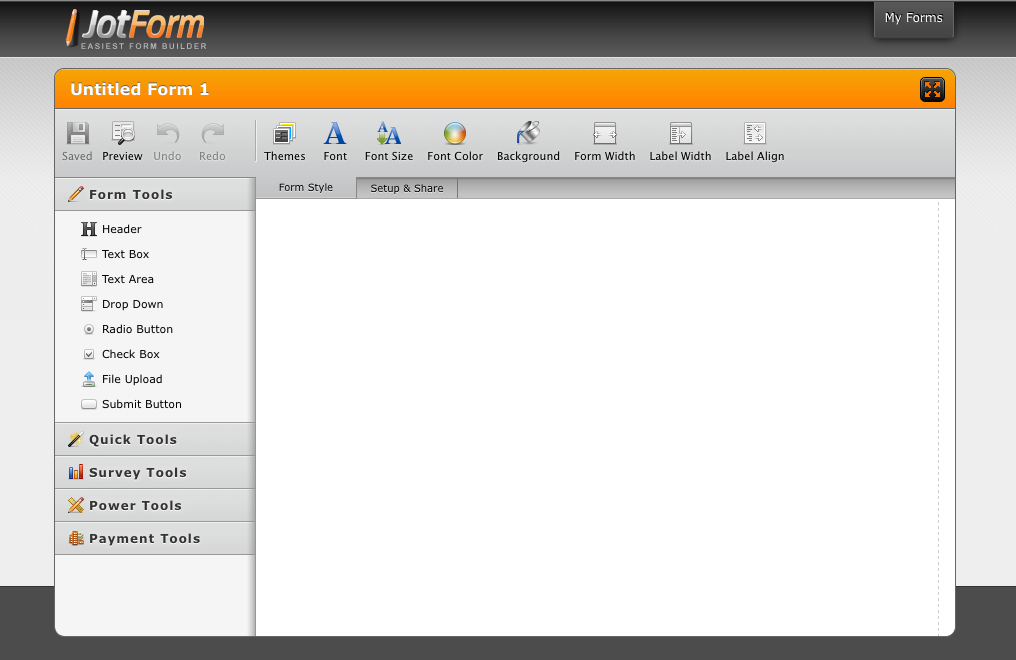The image size is (1016, 660).
Task: Add a Drop Down field to form
Action: tap(132, 304)
